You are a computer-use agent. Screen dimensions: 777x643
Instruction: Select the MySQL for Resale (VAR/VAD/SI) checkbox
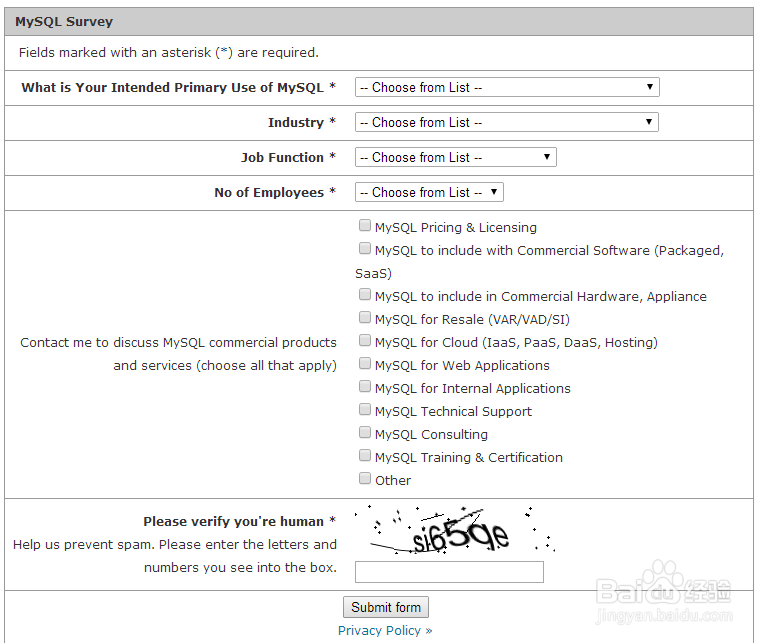tap(365, 318)
